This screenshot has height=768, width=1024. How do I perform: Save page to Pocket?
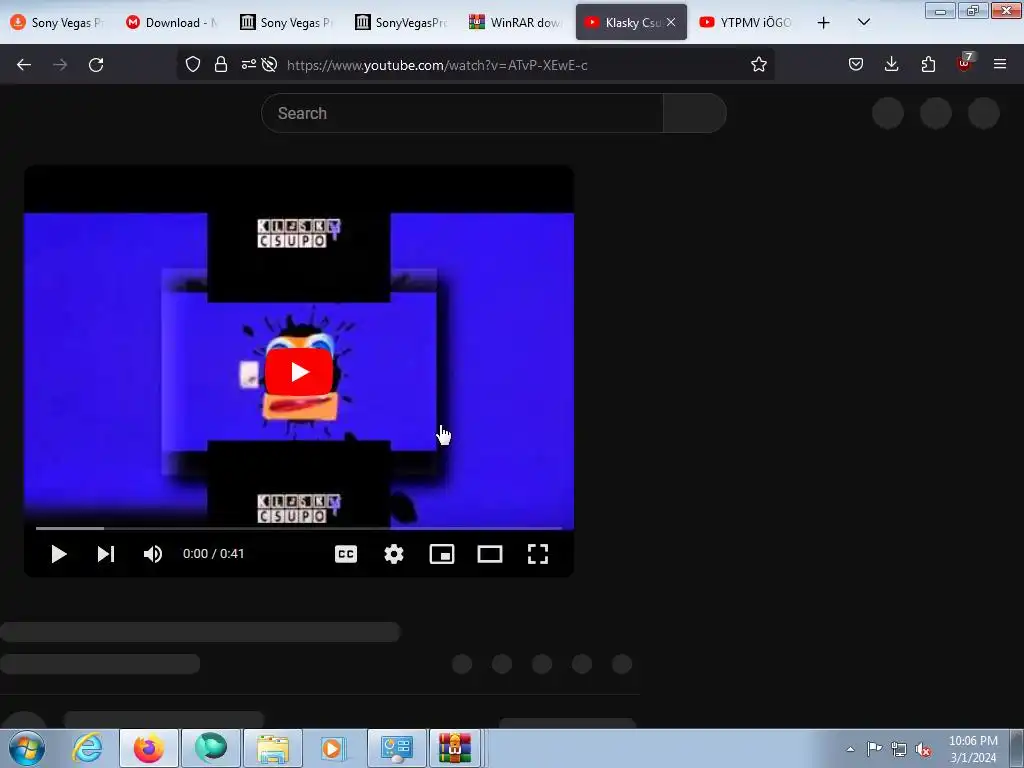856,64
